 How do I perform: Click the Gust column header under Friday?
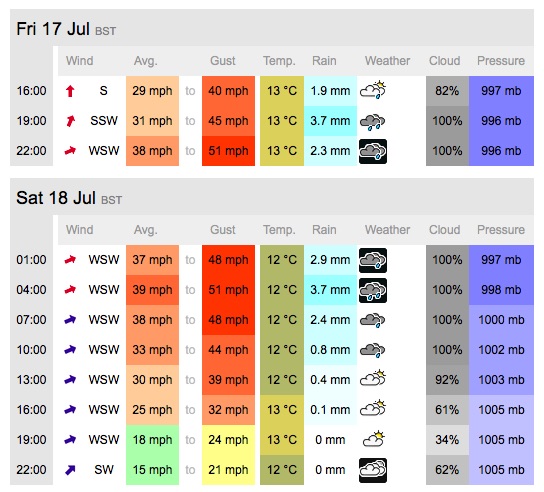(223, 61)
